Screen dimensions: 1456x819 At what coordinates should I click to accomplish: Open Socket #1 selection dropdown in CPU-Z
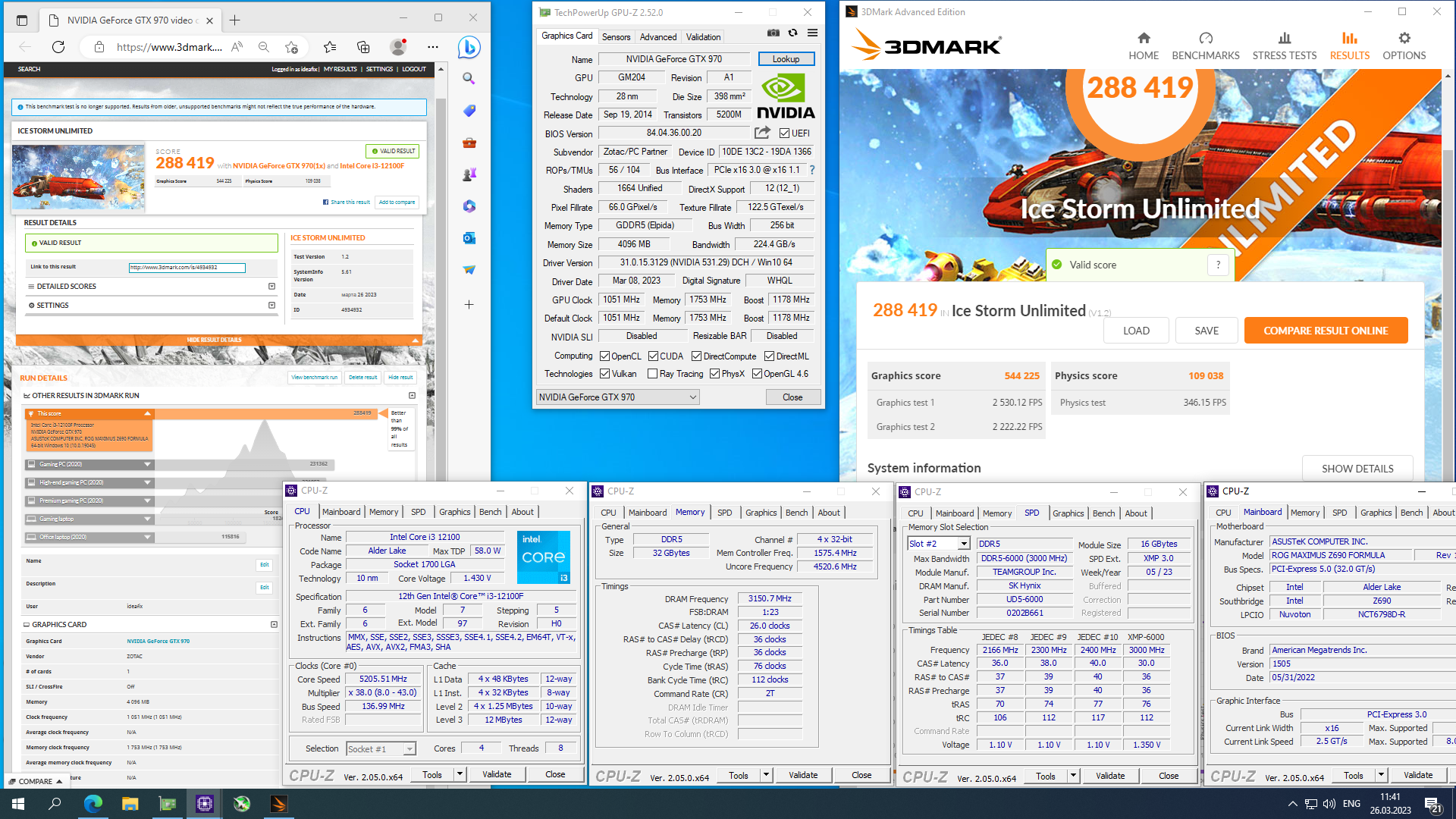[x=381, y=749]
